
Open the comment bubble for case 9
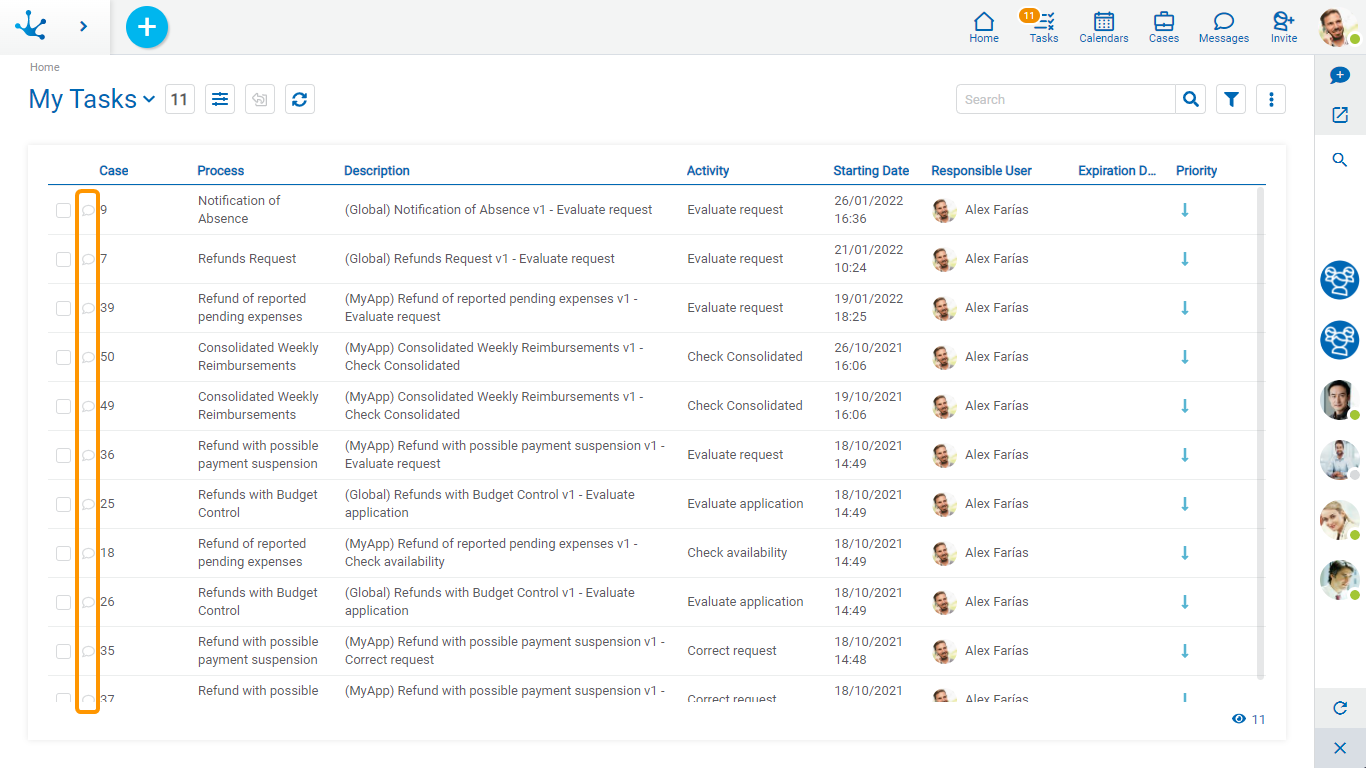[x=88, y=210]
